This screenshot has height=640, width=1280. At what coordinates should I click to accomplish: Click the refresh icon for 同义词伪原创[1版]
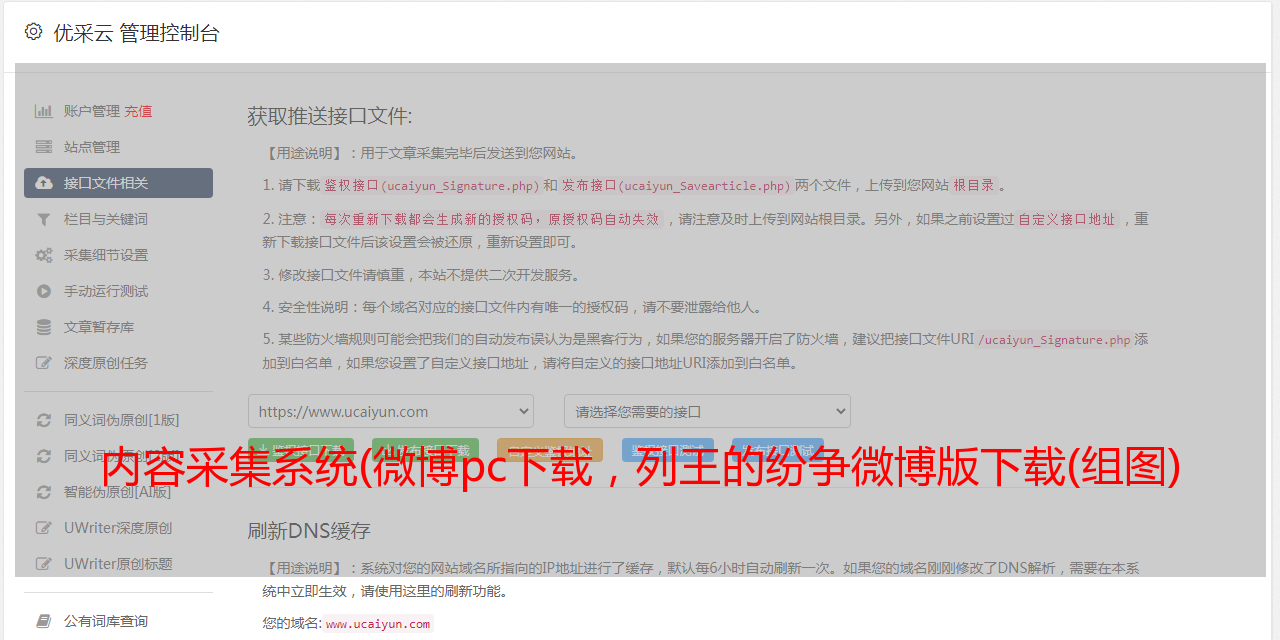[44, 420]
